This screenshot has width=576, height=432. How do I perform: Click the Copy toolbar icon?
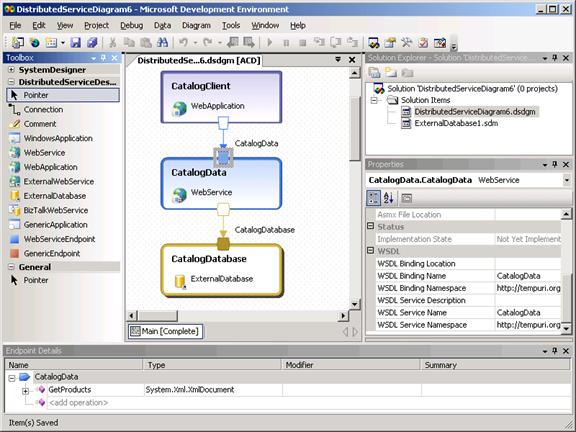129,43
